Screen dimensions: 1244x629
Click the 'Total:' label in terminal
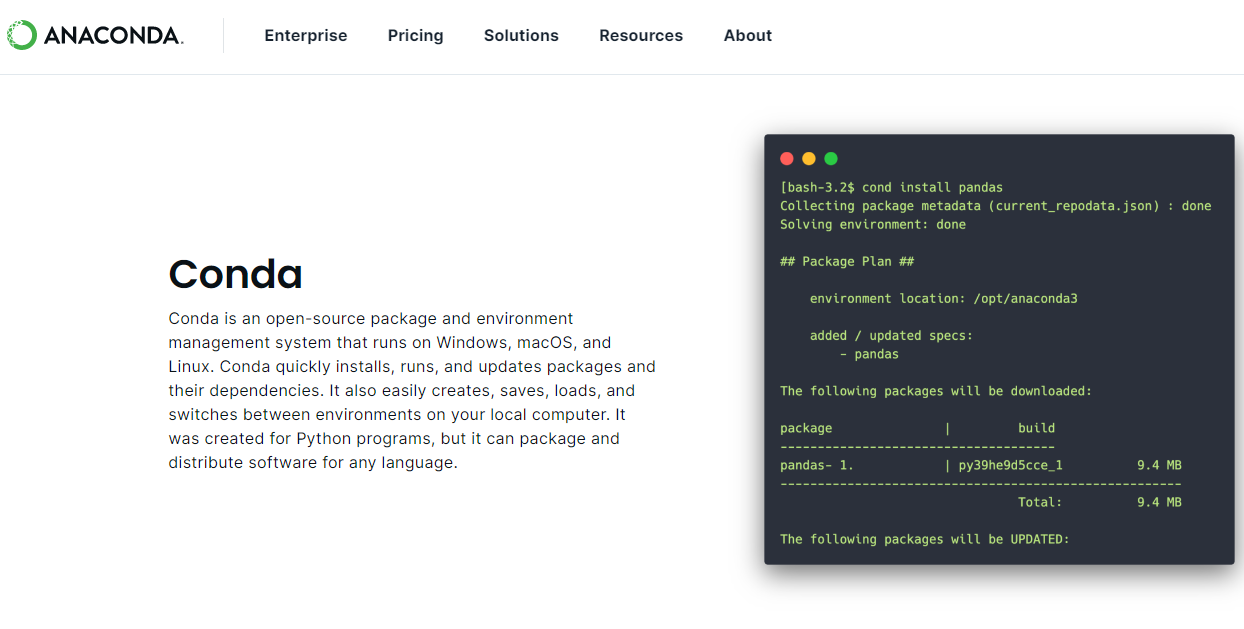(1040, 502)
